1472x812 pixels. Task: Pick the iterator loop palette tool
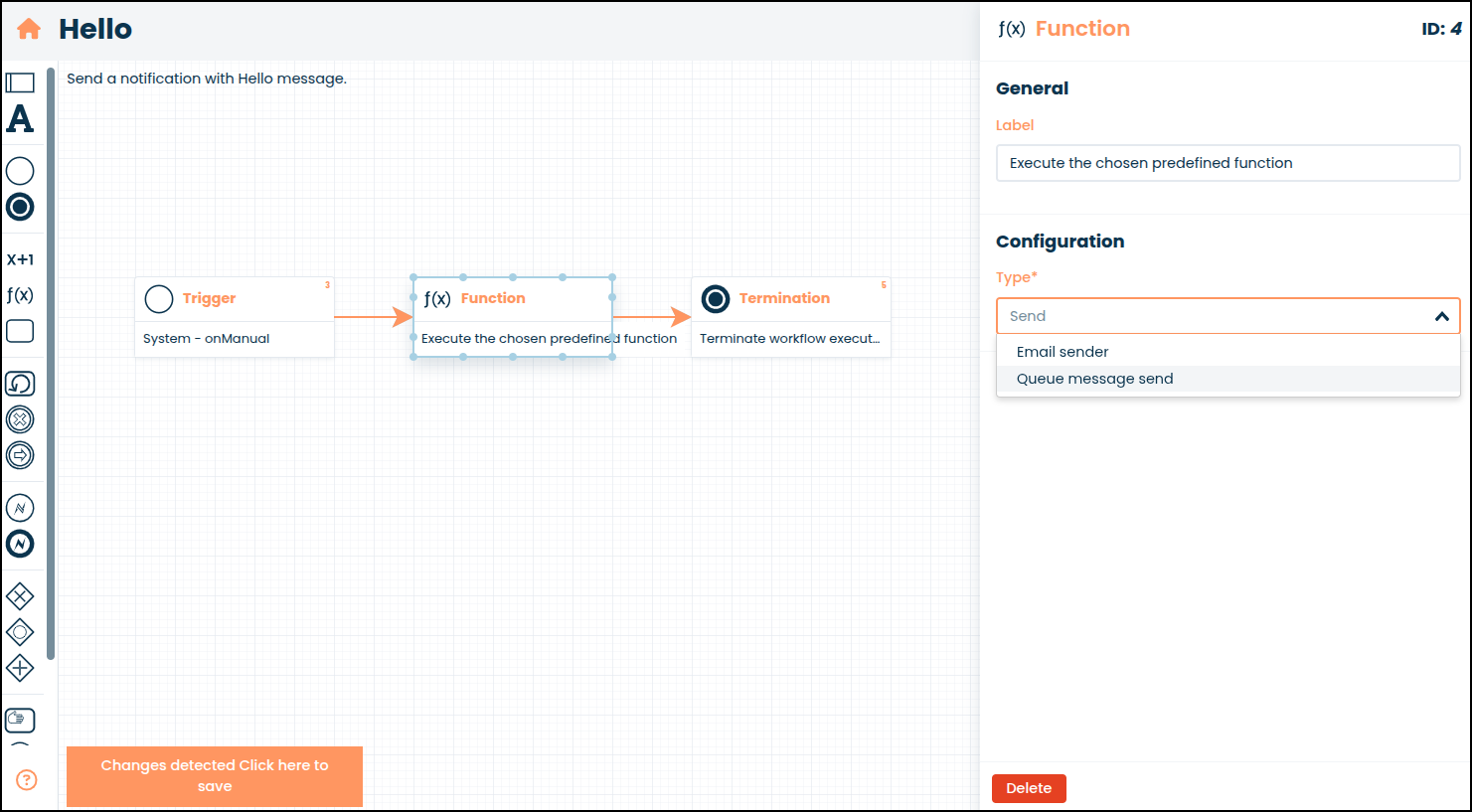click(x=20, y=384)
